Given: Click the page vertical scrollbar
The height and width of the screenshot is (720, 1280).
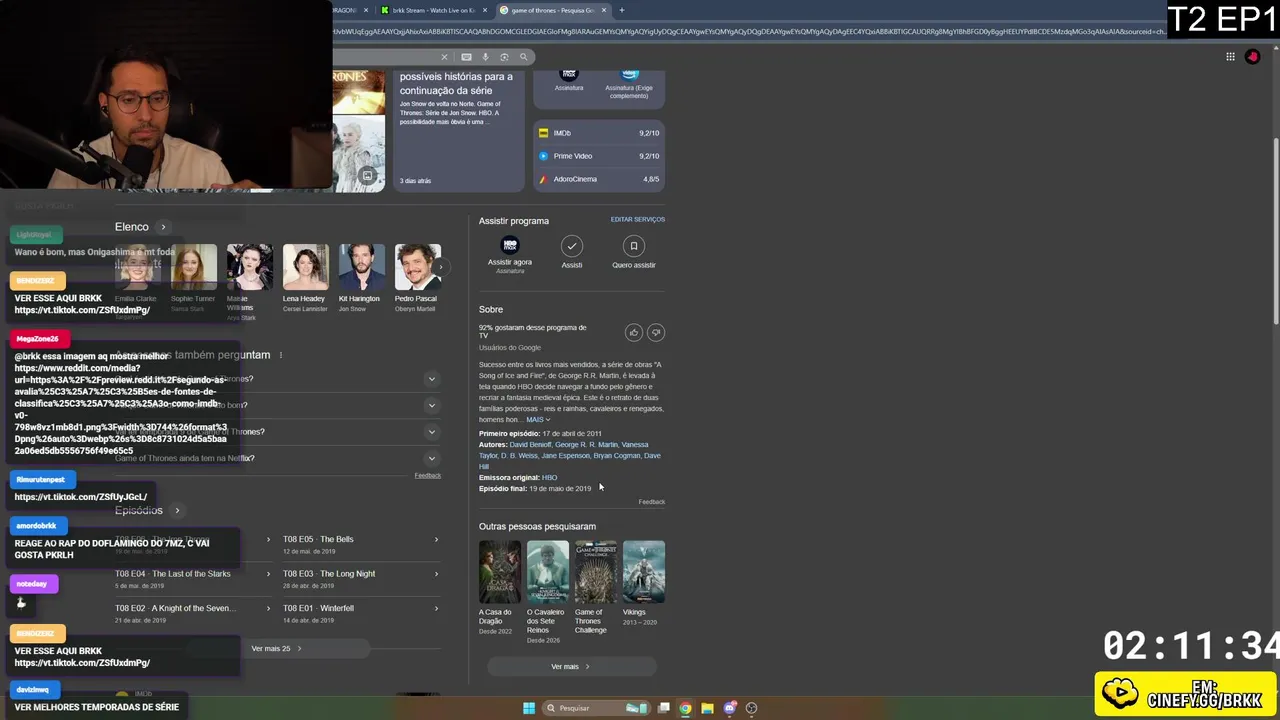Looking at the screenshot, I should pos(1275,230).
